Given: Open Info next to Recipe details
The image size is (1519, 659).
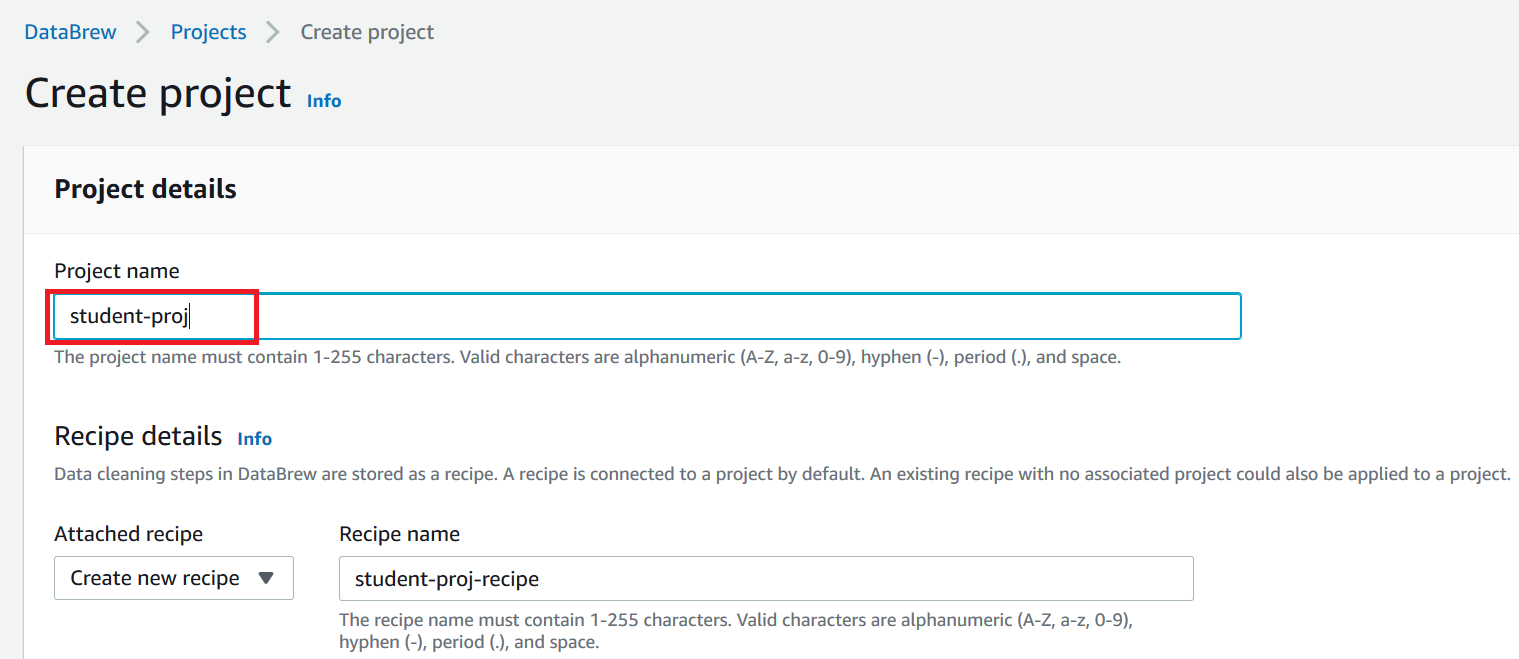Looking at the screenshot, I should (x=254, y=439).
